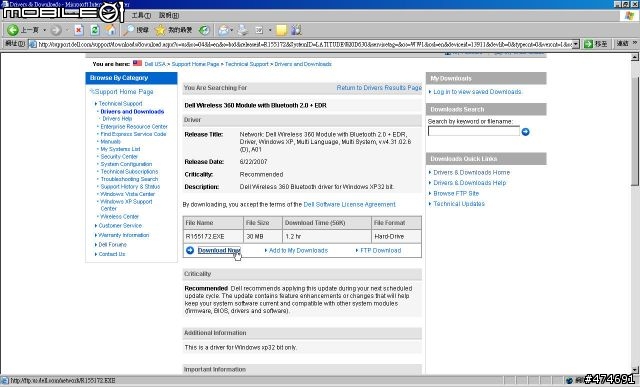The height and width of the screenshot is (387, 640).
Task: Click FTP Download link
Action: point(381,250)
